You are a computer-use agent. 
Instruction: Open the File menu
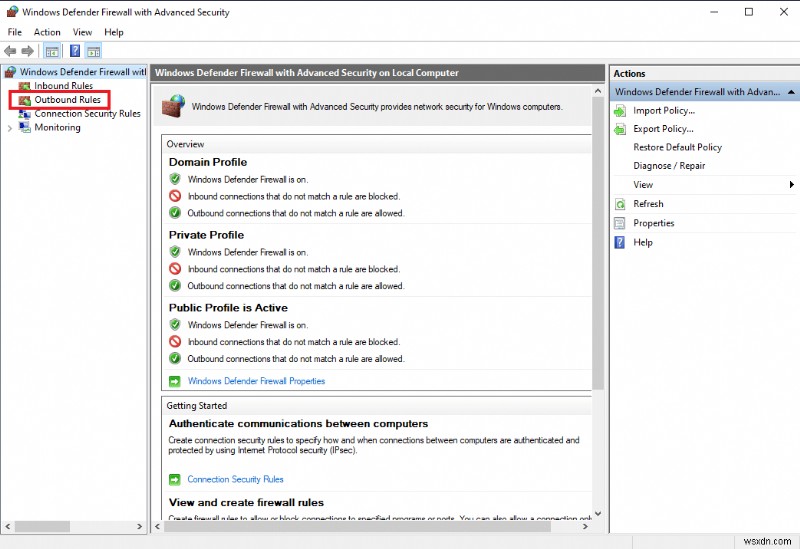pyautogui.click(x=14, y=32)
